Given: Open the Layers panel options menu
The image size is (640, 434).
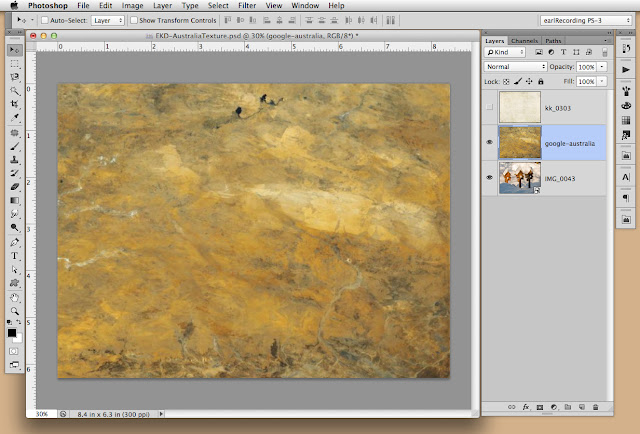Looking at the screenshot, I should pos(605,40).
